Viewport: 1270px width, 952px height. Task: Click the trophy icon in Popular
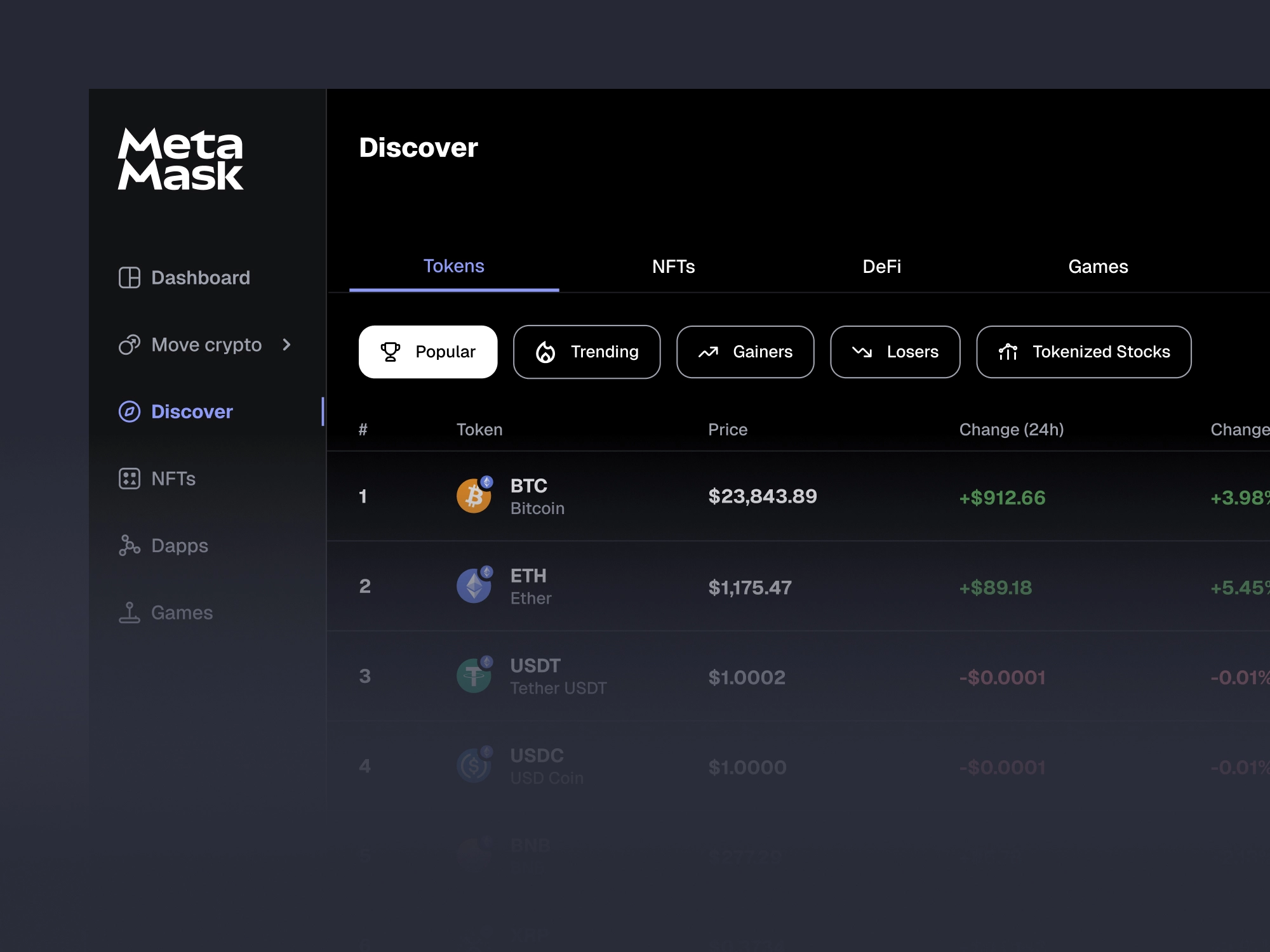391,352
